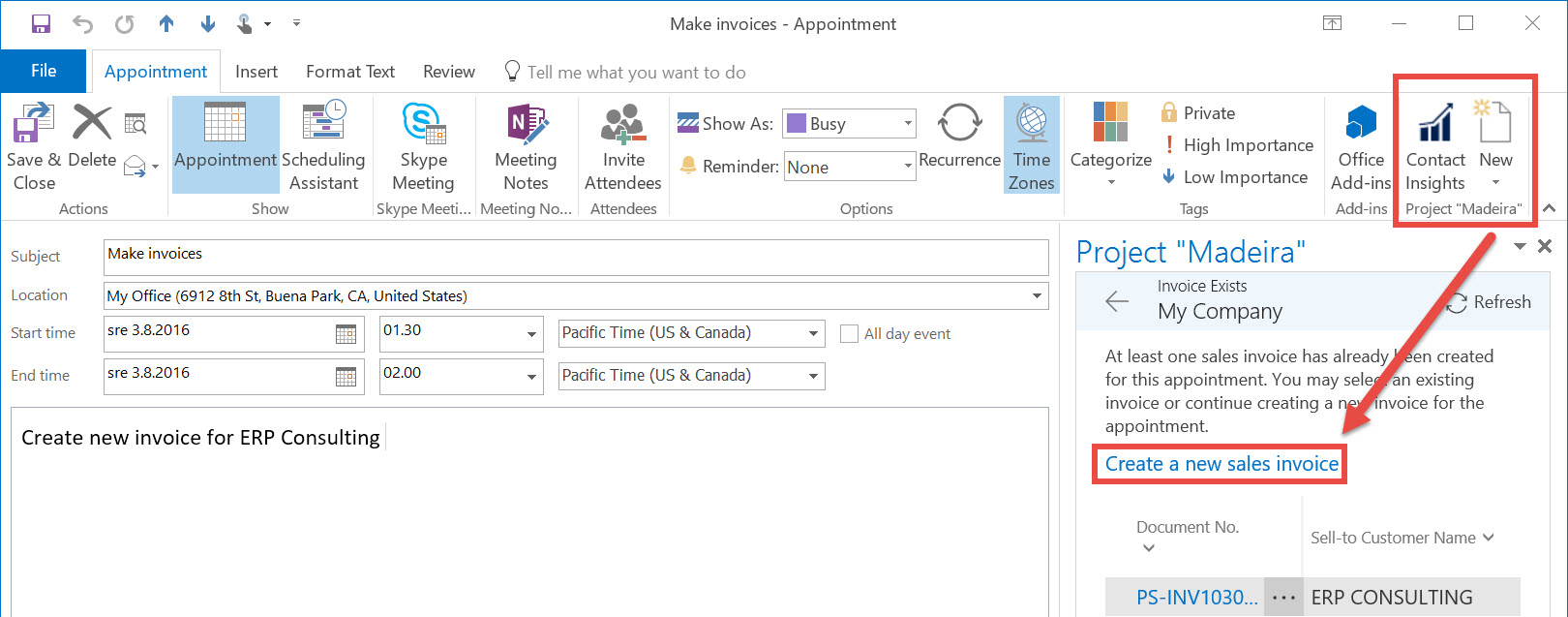The width and height of the screenshot is (1568, 617).
Task: Open the Format Text tab
Action: pyautogui.click(x=349, y=72)
